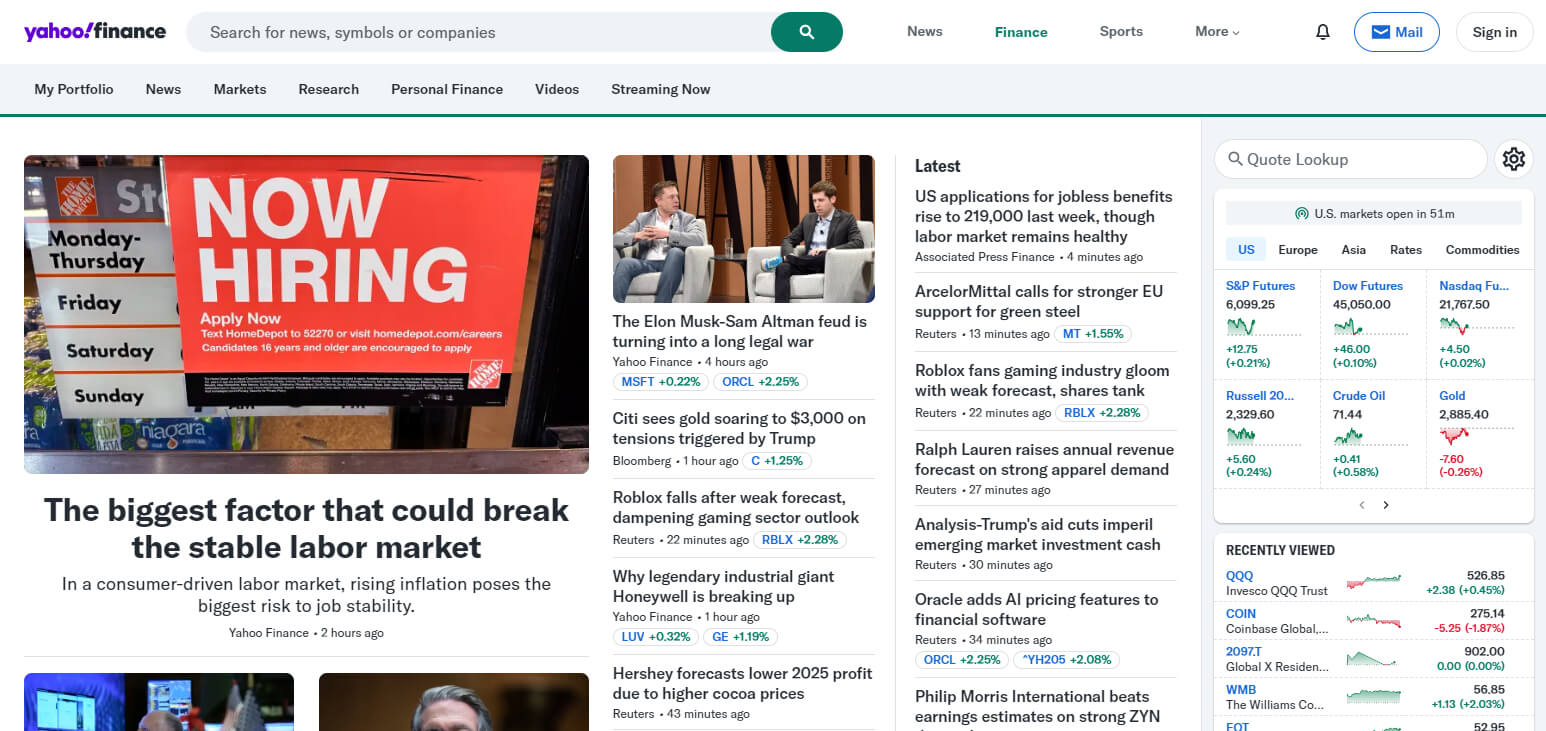
Task: Open the notifications bell
Action: click(x=1323, y=32)
